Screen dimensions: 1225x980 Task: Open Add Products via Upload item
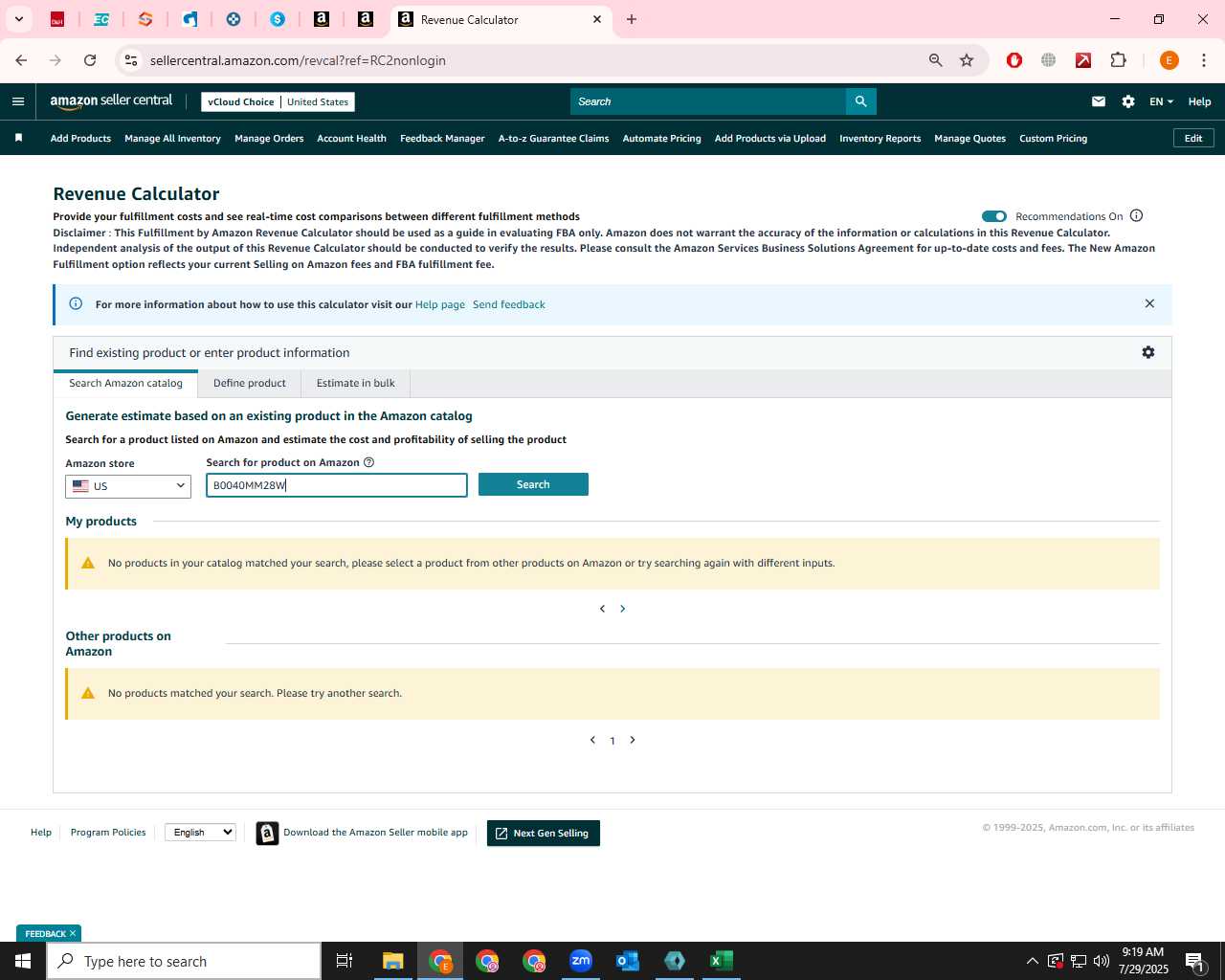pyautogui.click(x=770, y=139)
